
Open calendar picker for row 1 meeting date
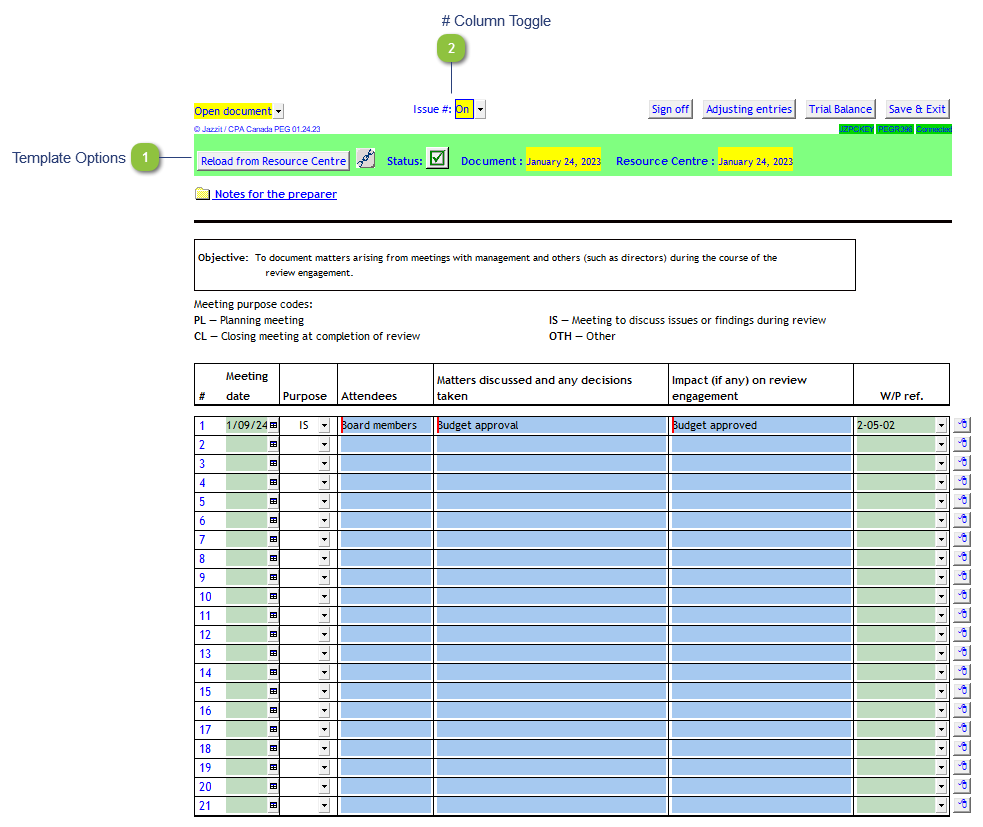[273, 425]
